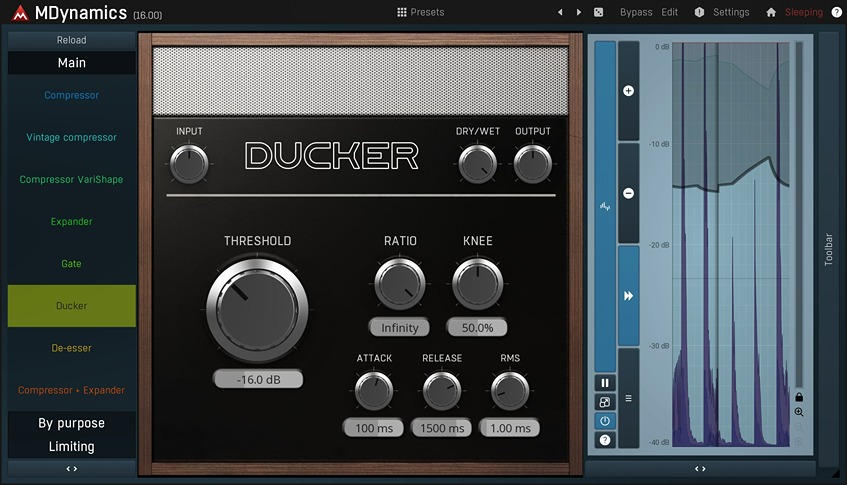Select the De-esser device

tap(71, 348)
